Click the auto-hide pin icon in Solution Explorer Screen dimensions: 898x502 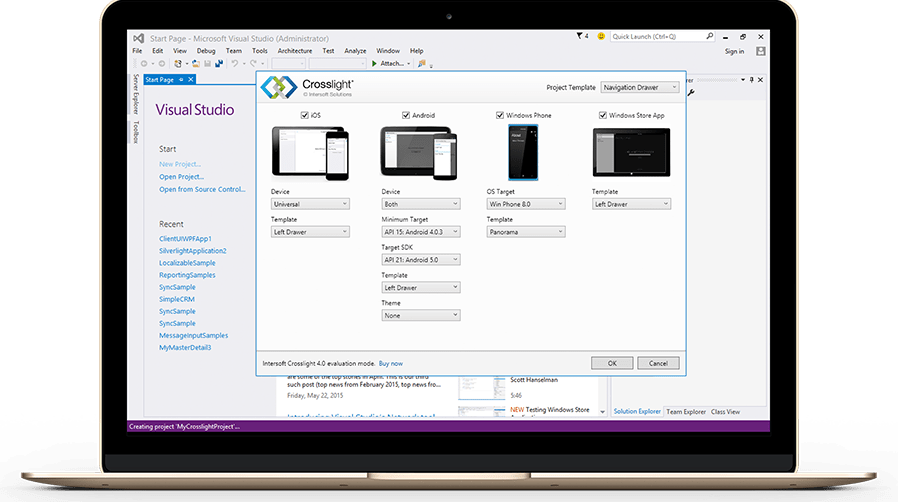click(x=751, y=80)
